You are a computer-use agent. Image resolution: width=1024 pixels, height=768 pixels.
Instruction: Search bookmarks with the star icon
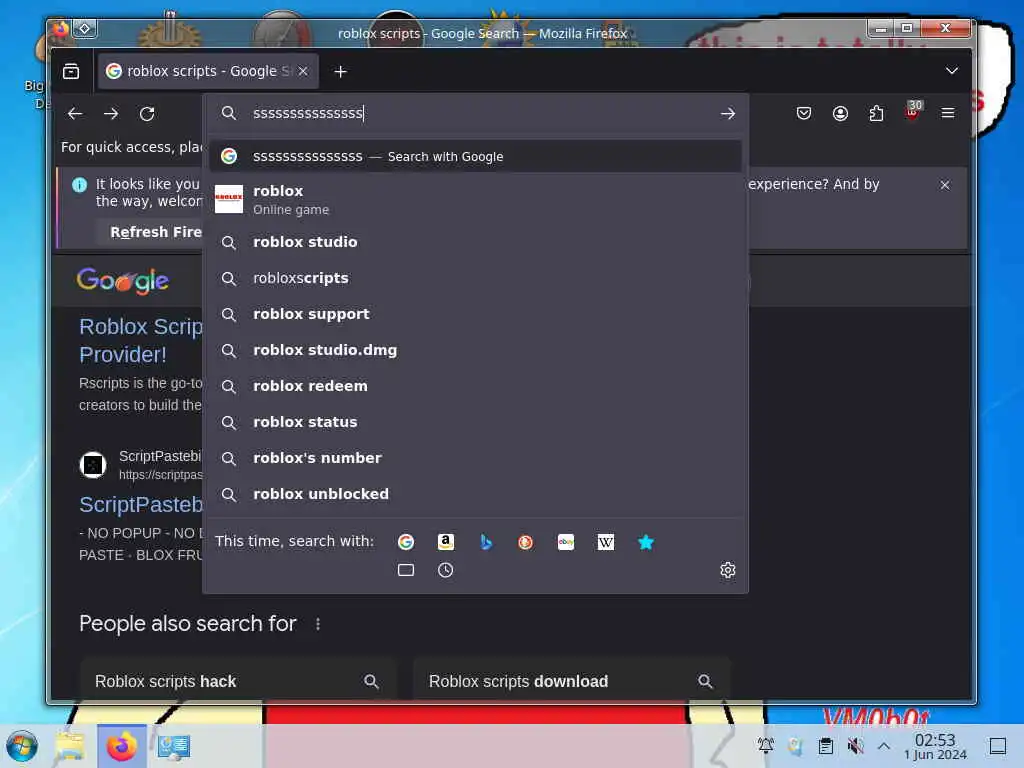tap(646, 542)
